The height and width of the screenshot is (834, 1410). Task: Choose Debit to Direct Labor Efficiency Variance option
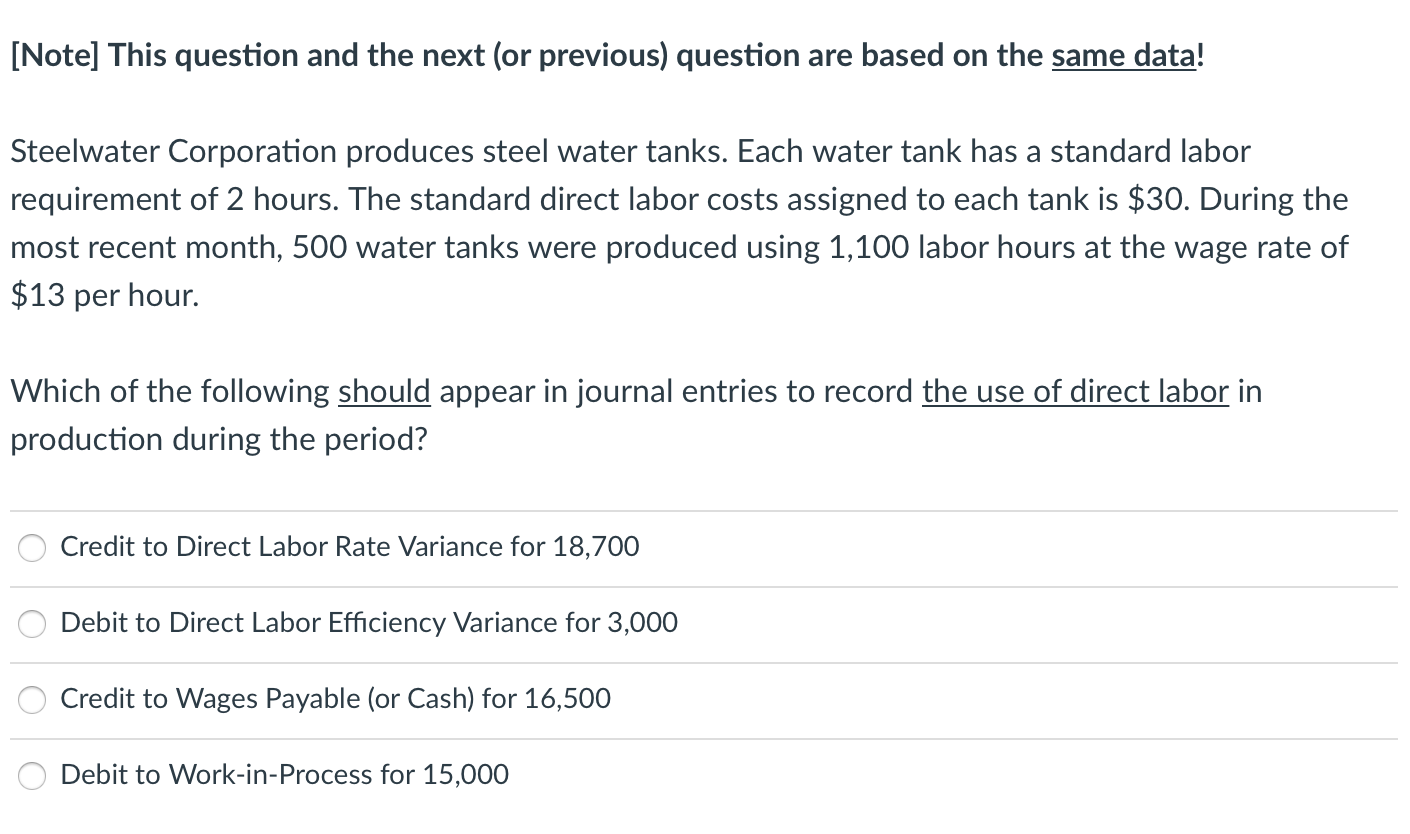[x=31, y=623]
